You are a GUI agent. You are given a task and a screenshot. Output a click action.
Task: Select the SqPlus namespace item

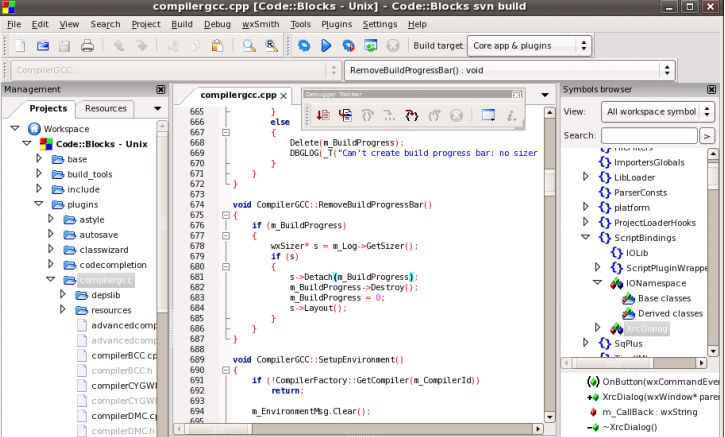(x=628, y=343)
